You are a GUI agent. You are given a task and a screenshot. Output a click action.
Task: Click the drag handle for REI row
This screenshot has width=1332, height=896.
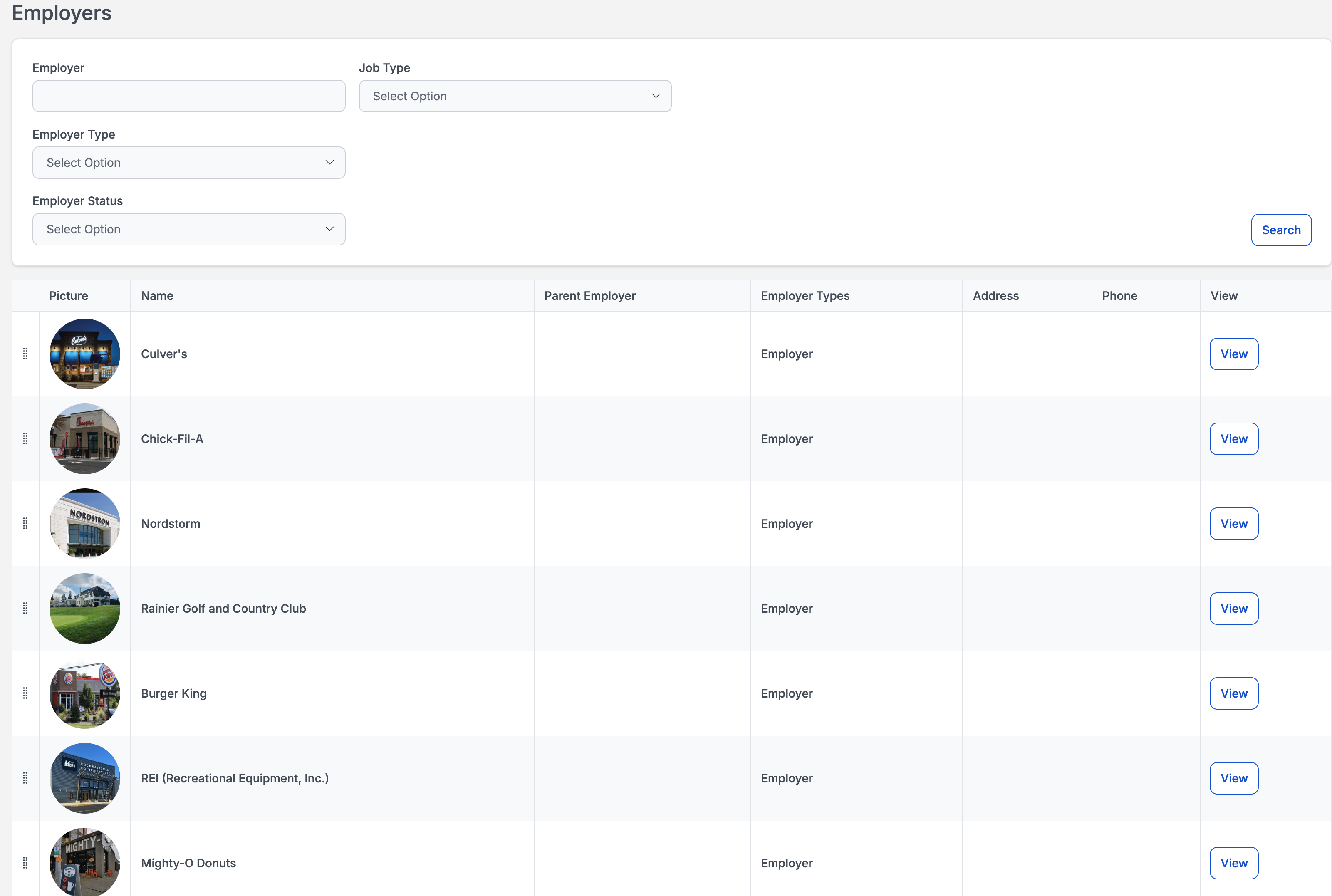click(x=25, y=778)
